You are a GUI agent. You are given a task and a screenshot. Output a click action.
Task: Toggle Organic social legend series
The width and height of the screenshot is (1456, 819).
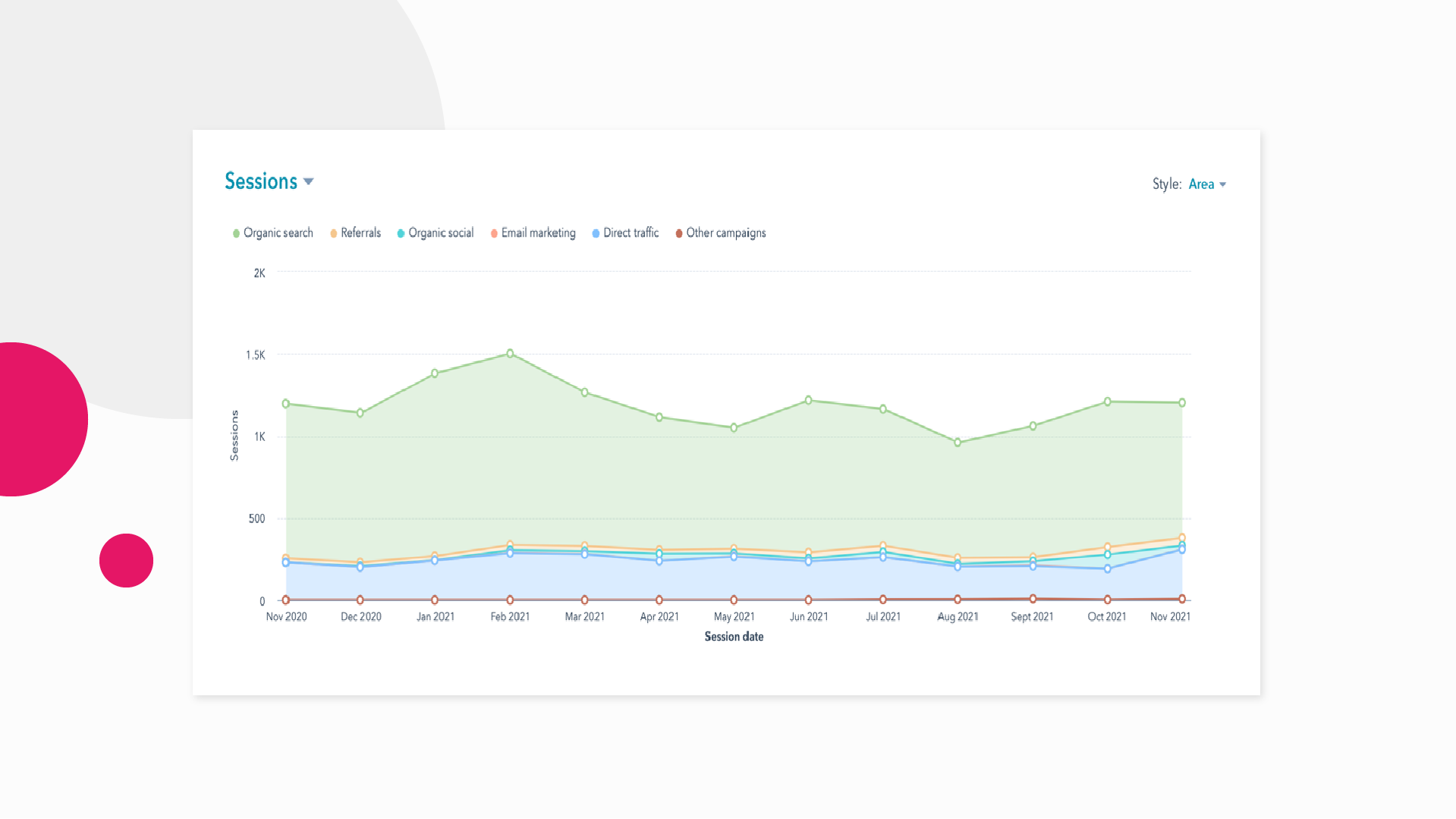pos(436,233)
